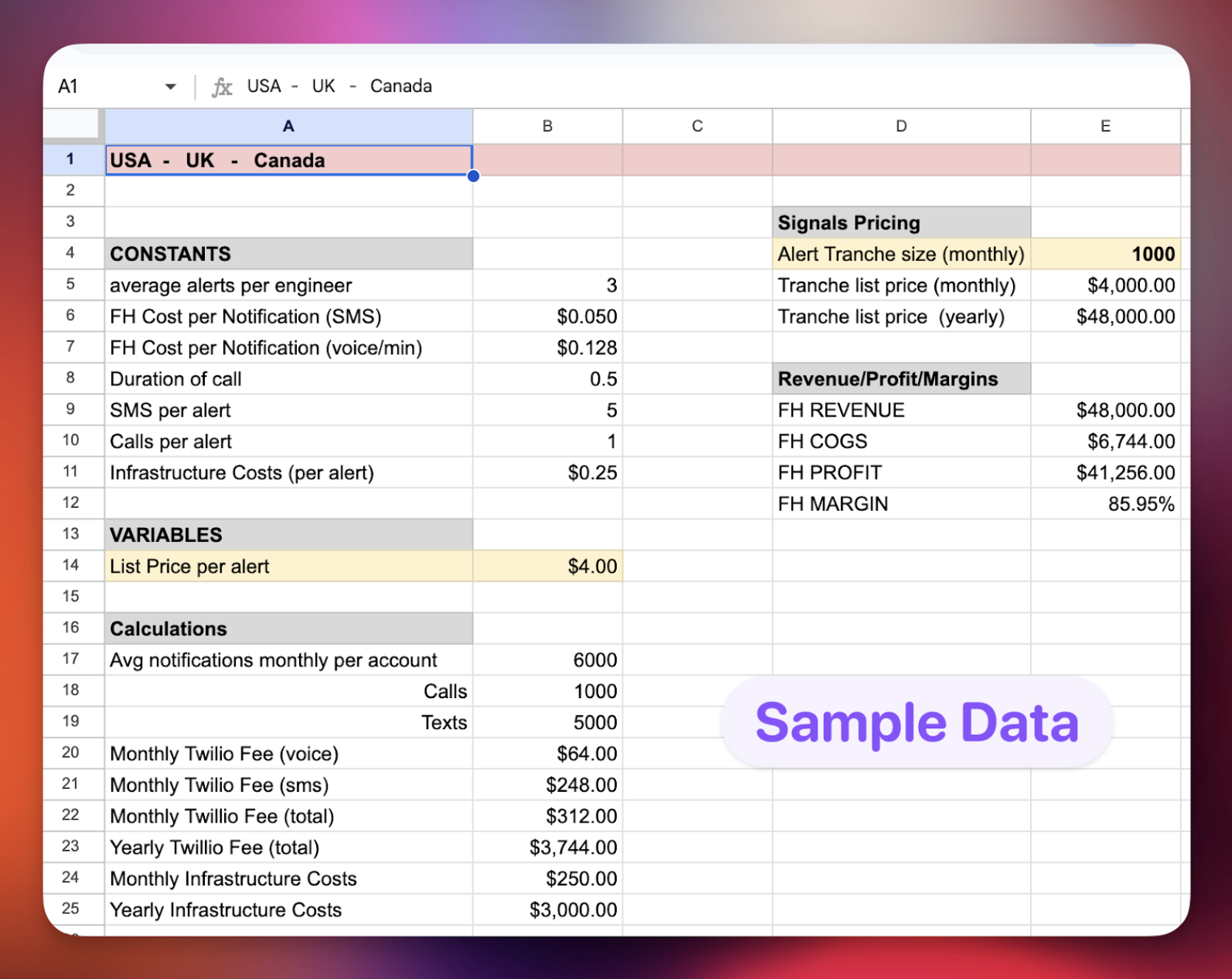Click 'Monthly Infrastructure Costs' cell

pyautogui.click(x=289, y=878)
